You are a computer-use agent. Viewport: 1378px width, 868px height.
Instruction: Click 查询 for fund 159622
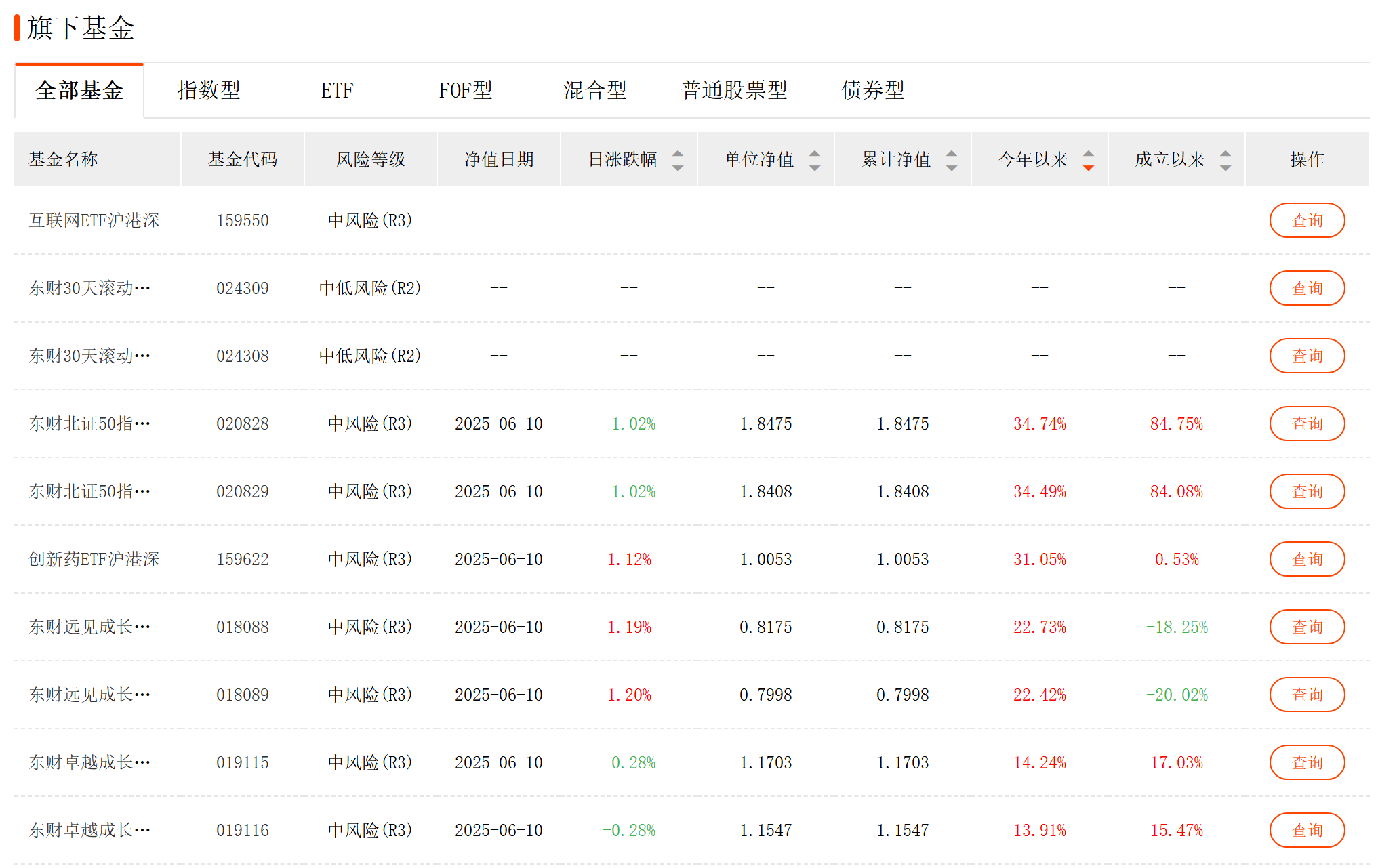[x=1307, y=559]
